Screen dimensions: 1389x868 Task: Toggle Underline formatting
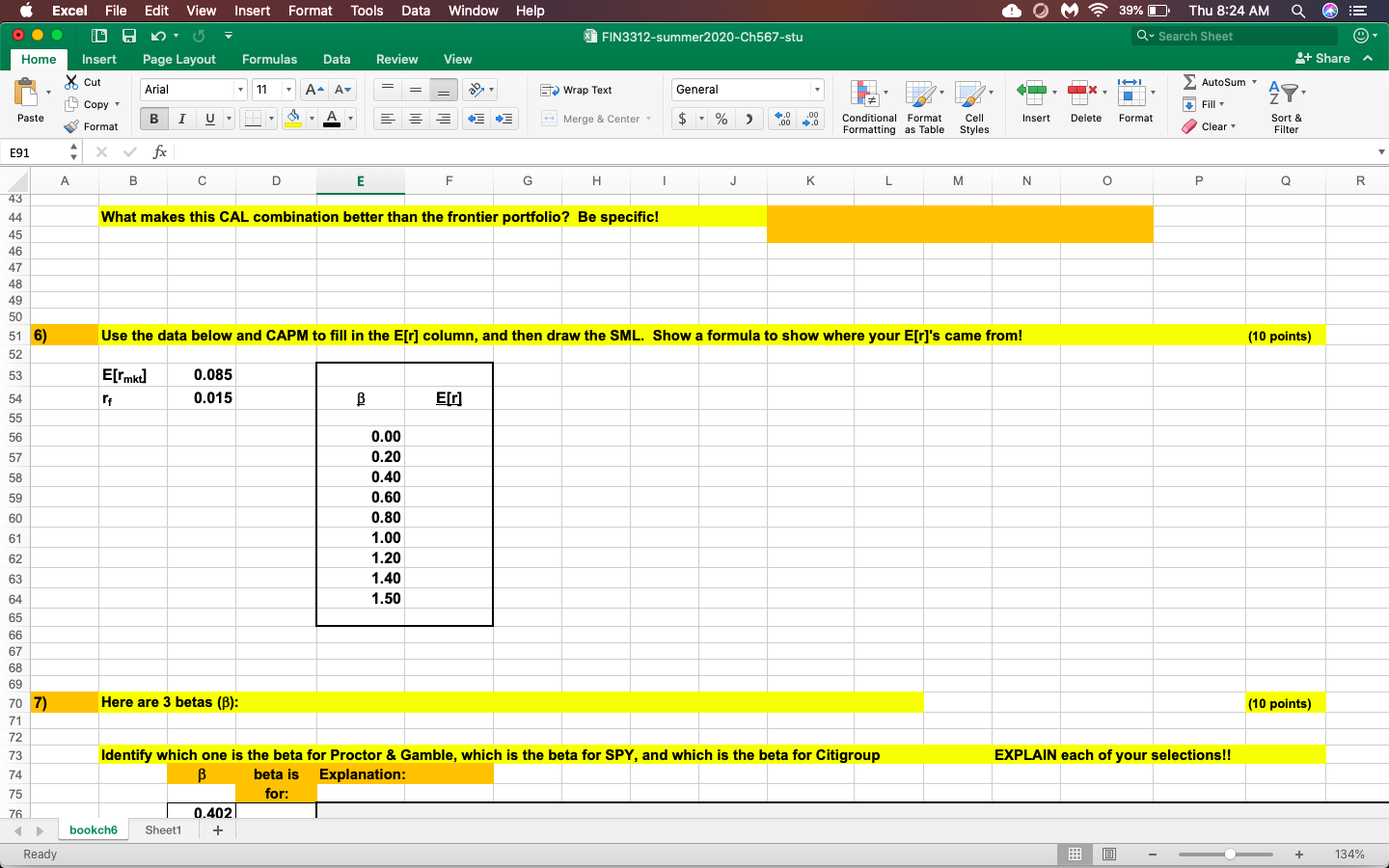209,119
